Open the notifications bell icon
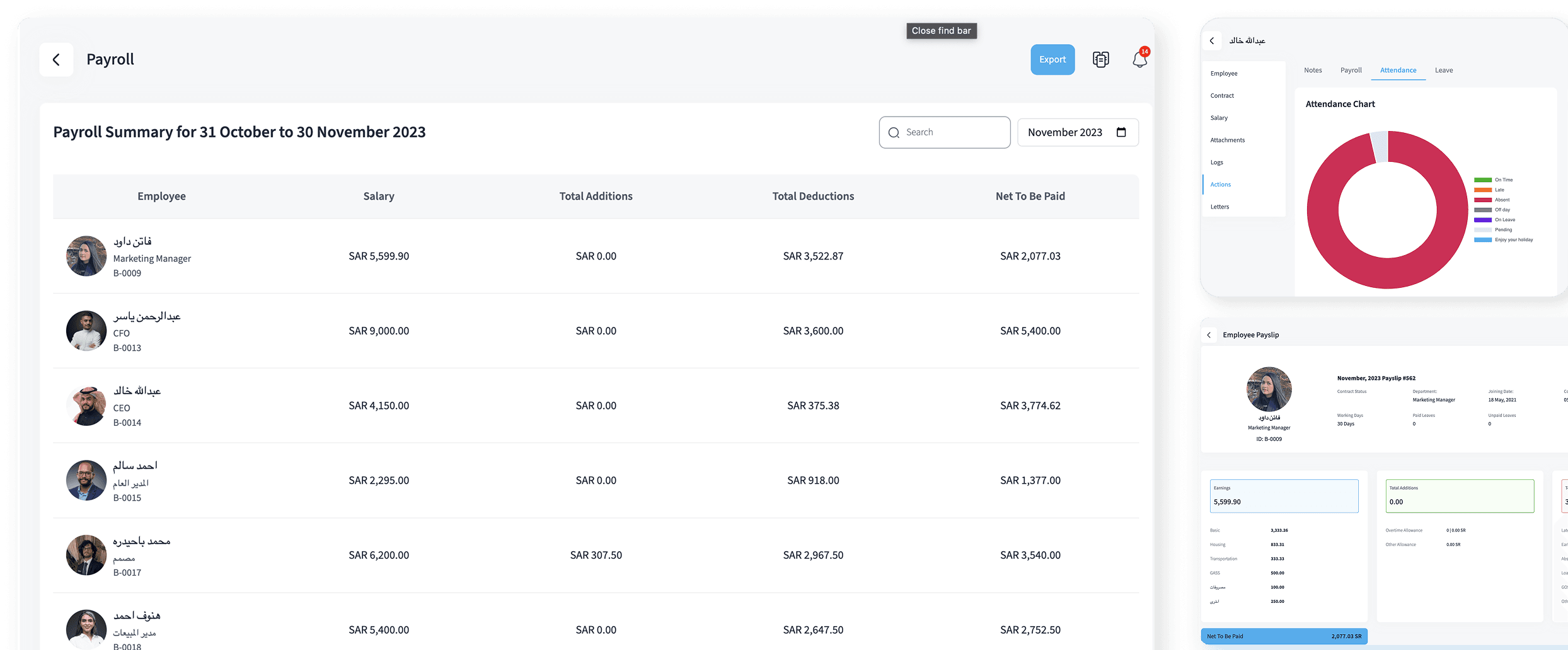 point(1139,60)
